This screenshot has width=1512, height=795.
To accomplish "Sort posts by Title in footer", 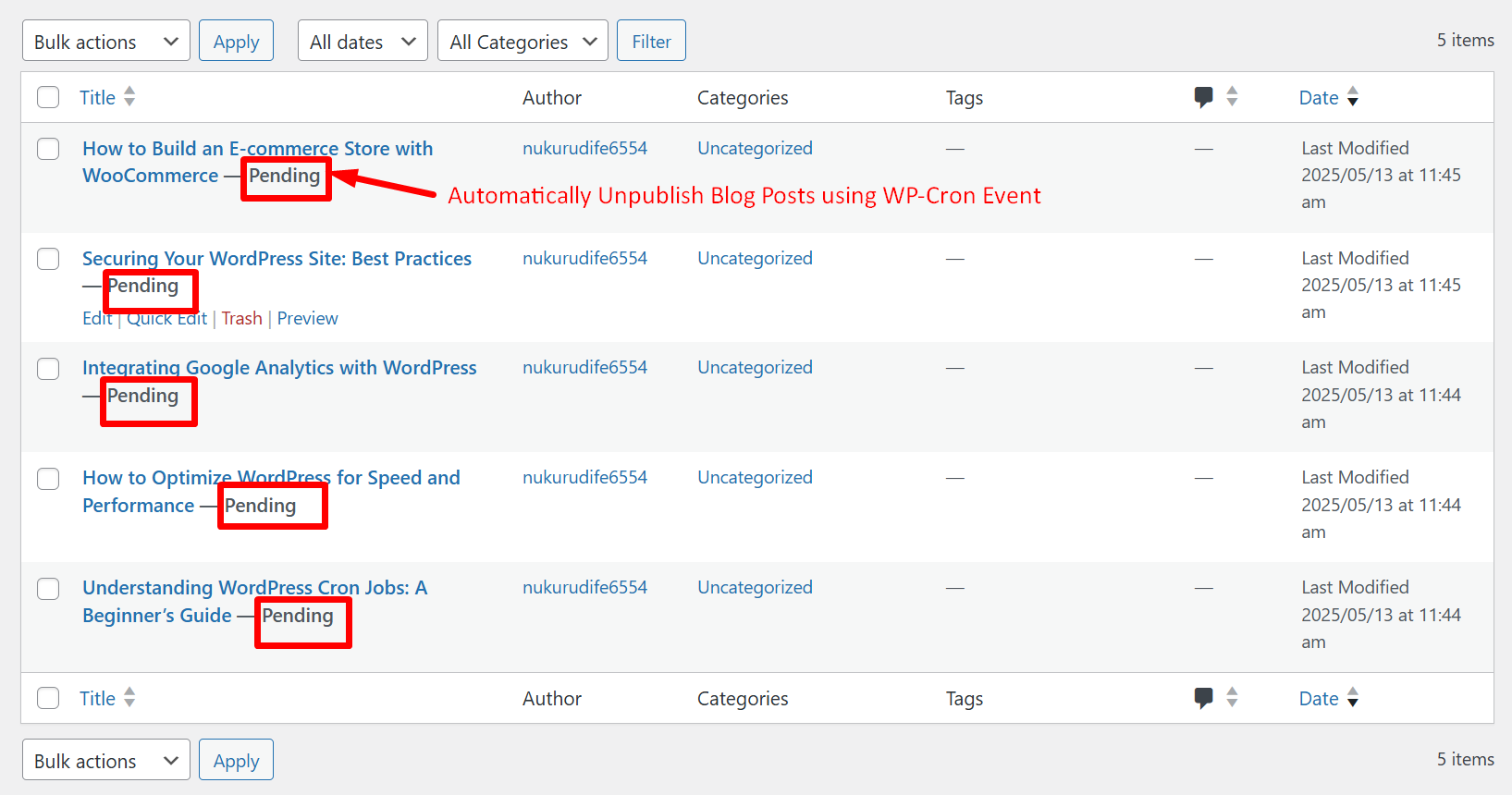I will (x=97, y=698).
